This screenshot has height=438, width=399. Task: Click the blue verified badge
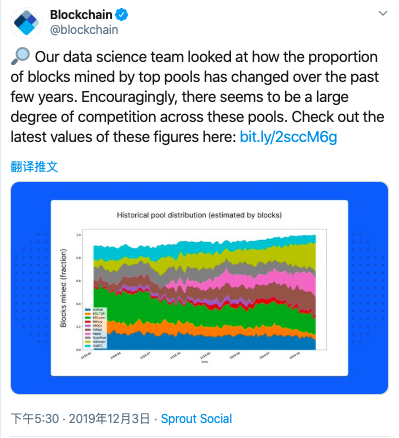click(x=122, y=15)
